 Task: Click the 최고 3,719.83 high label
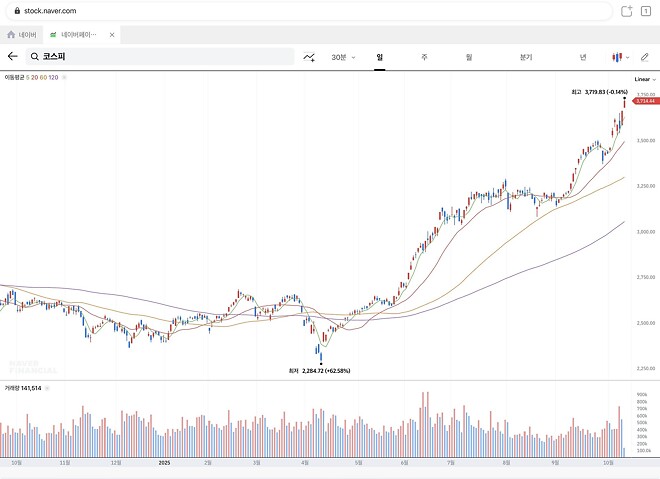599,92
